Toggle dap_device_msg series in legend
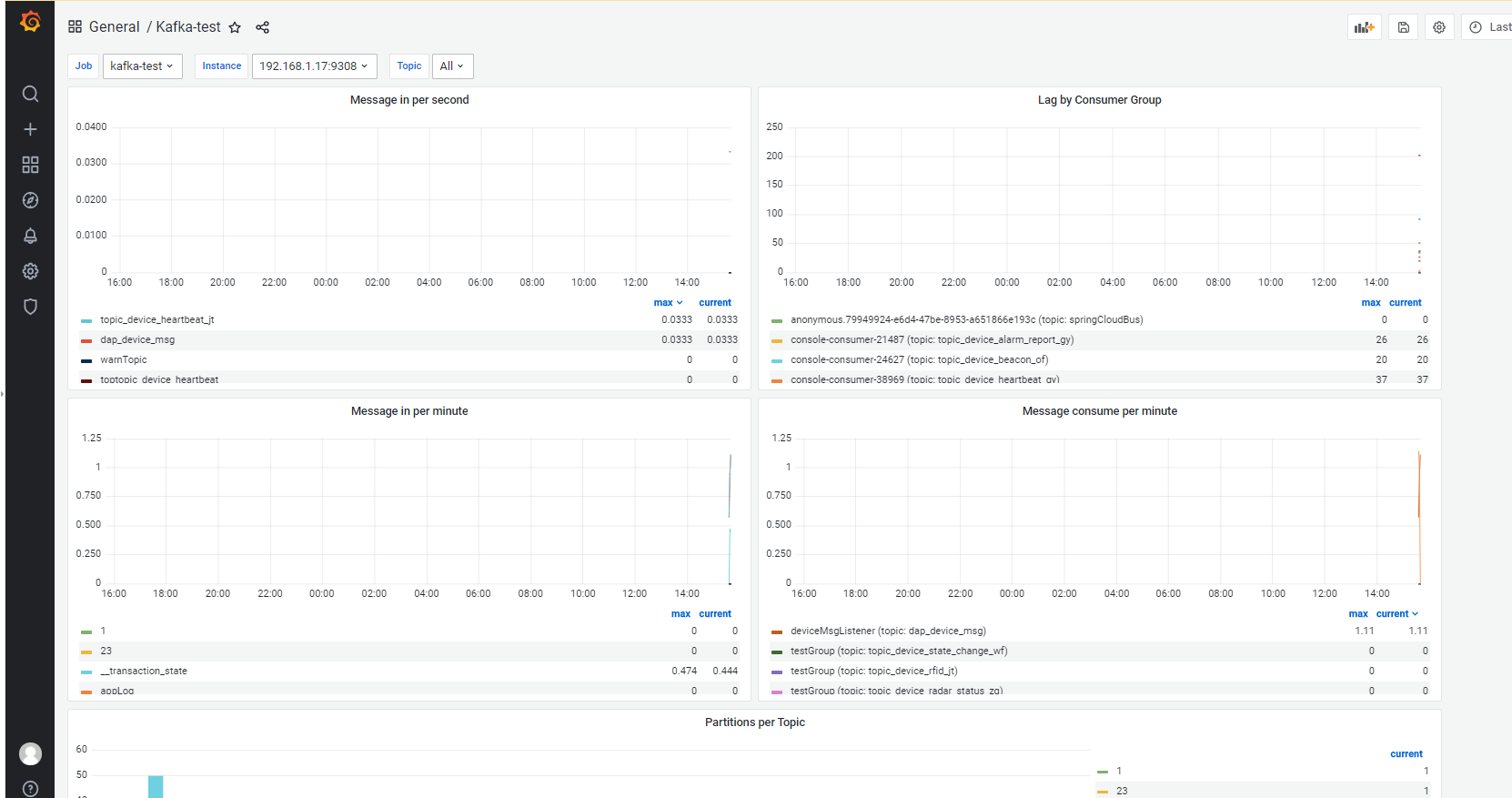 coord(137,340)
